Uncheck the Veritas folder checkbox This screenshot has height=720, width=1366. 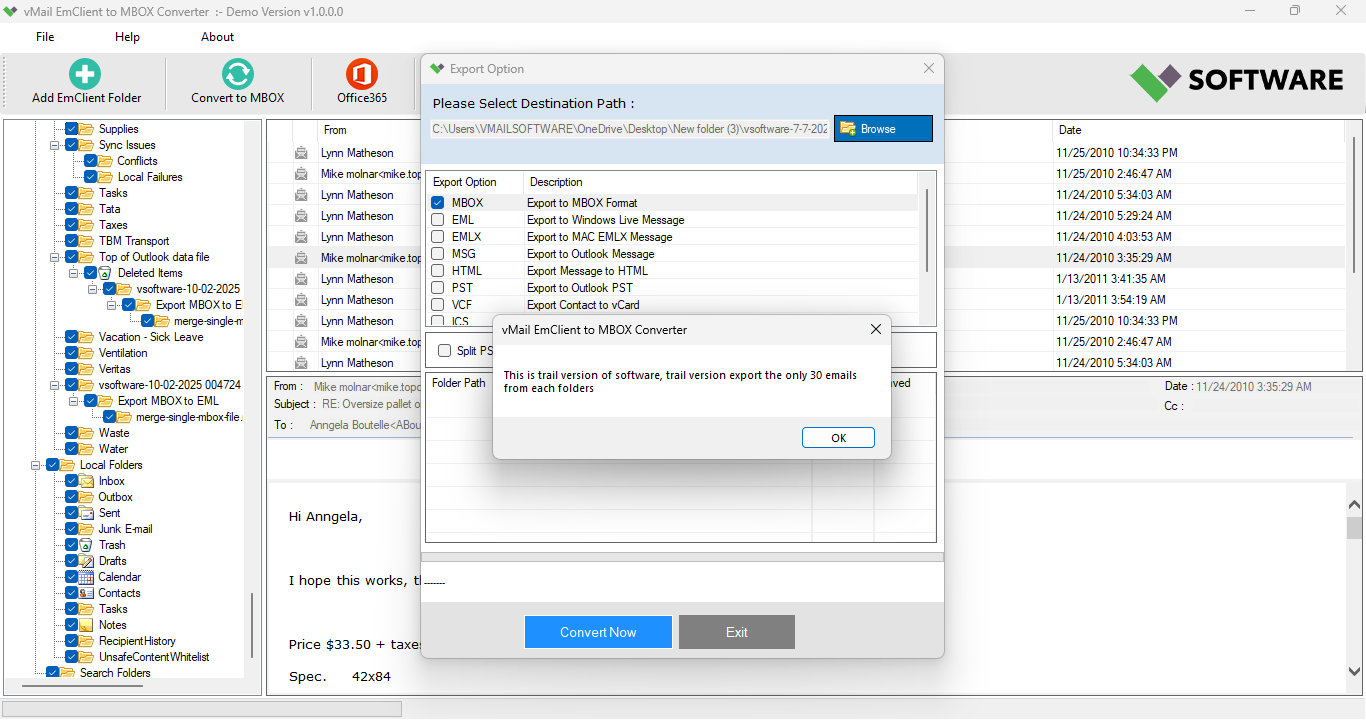click(x=72, y=369)
